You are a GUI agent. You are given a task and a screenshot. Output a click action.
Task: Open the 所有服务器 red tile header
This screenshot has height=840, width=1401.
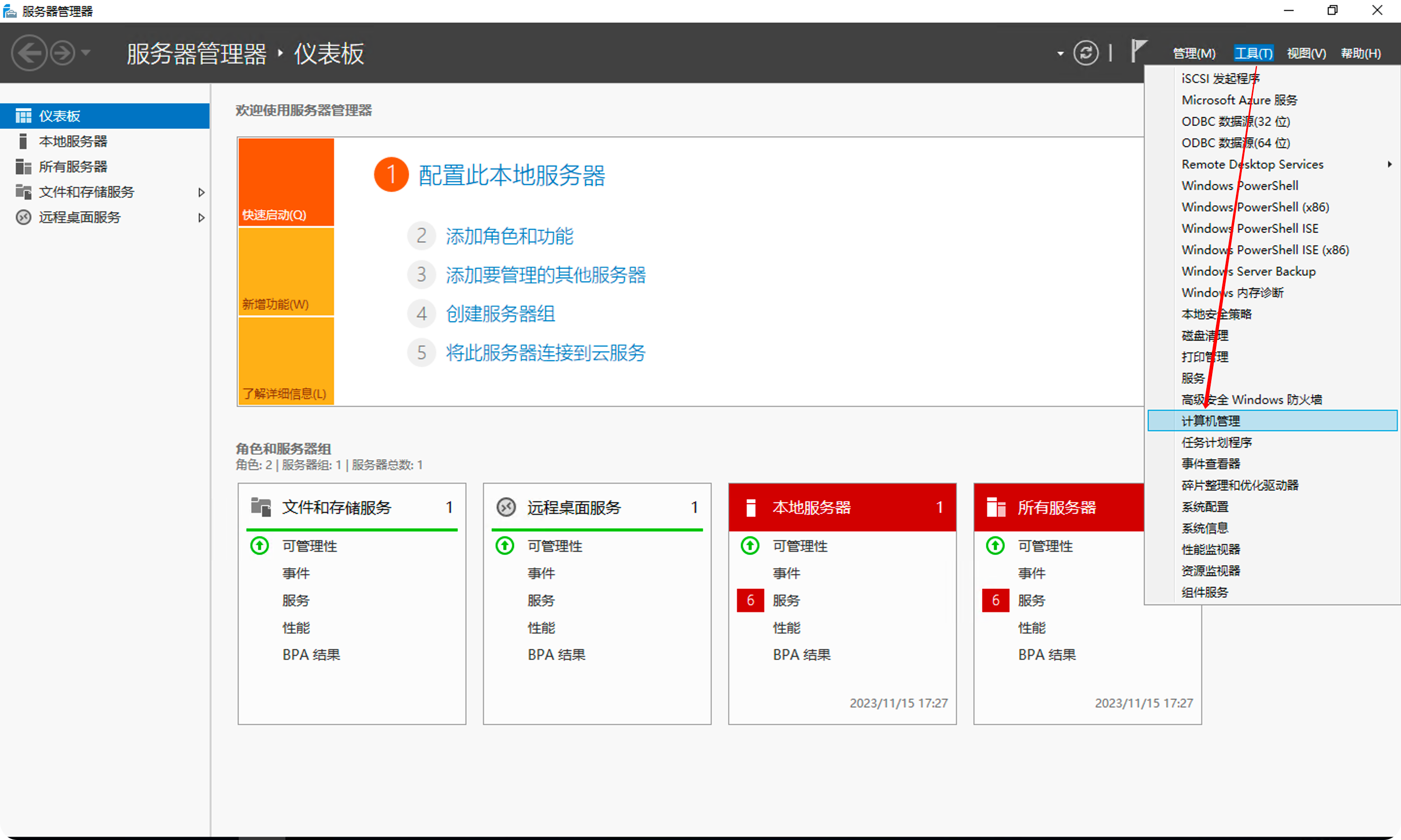pos(1058,507)
